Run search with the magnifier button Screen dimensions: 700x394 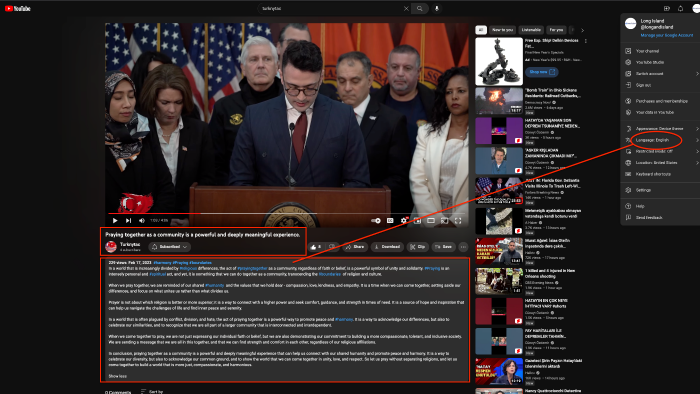coord(420,8)
